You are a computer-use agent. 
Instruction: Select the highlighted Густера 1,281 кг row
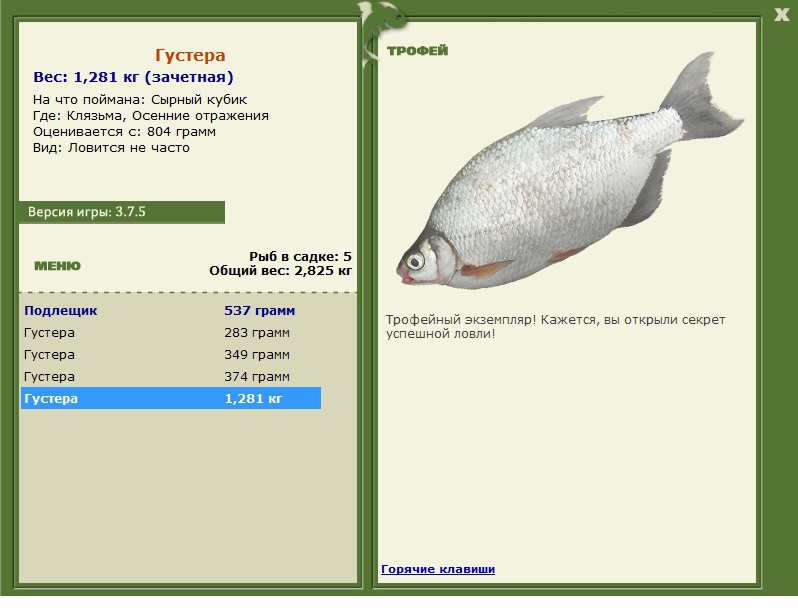[x=171, y=398]
